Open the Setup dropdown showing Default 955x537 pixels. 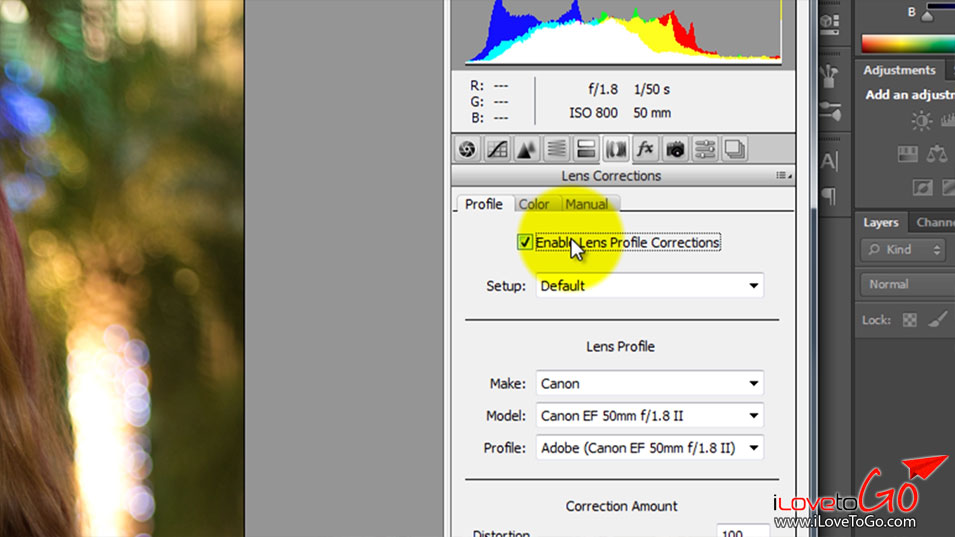(x=650, y=286)
